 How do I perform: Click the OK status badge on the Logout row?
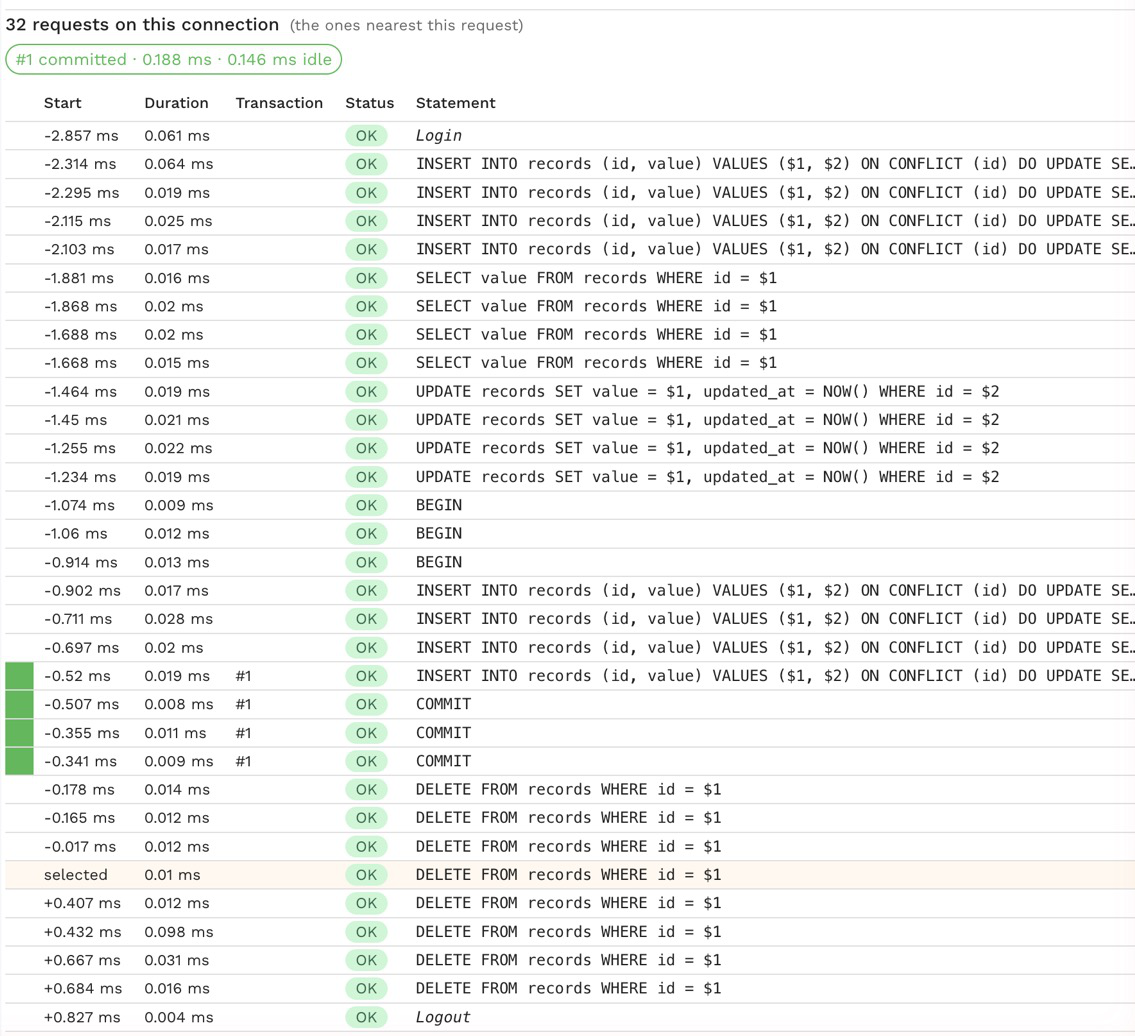(x=366, y=1017)
